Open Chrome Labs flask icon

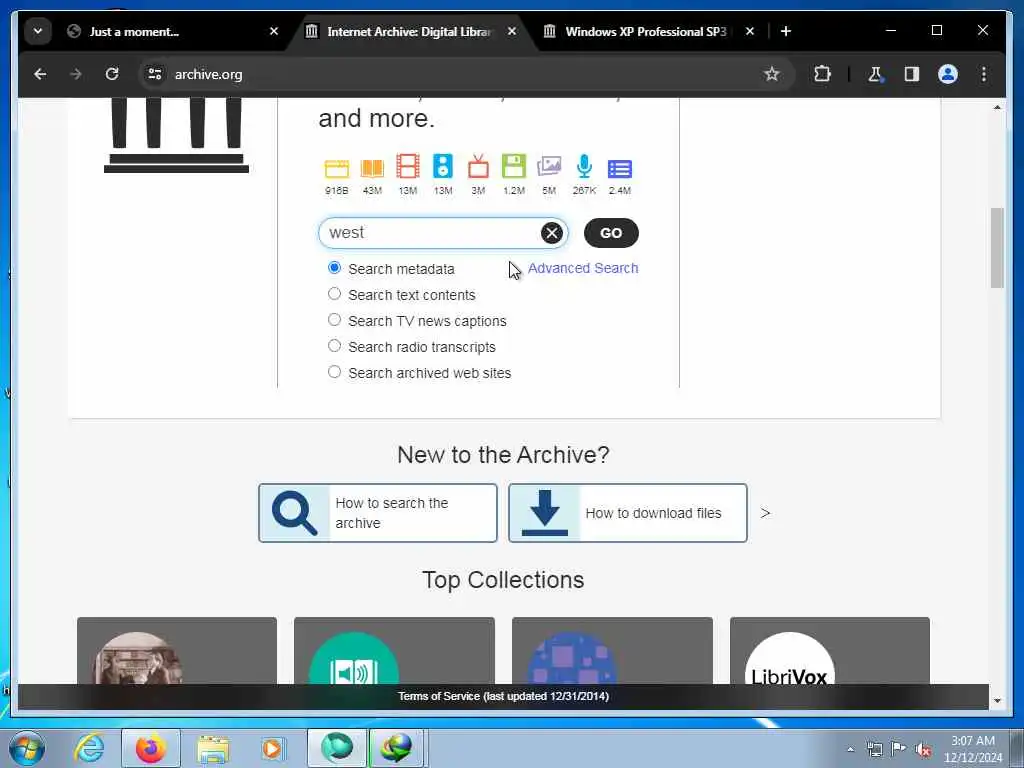875,74
